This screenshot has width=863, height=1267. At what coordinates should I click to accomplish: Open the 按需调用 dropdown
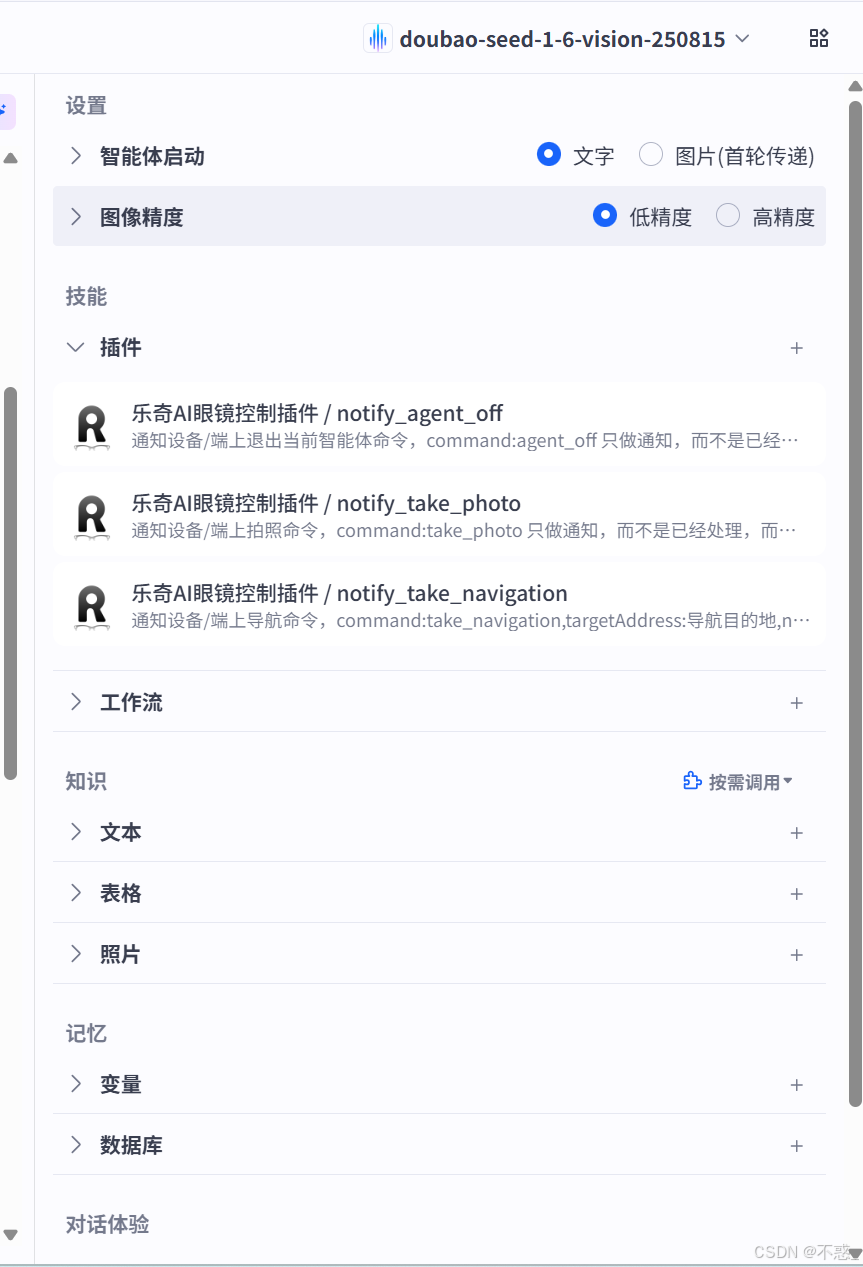click(738, 782)
